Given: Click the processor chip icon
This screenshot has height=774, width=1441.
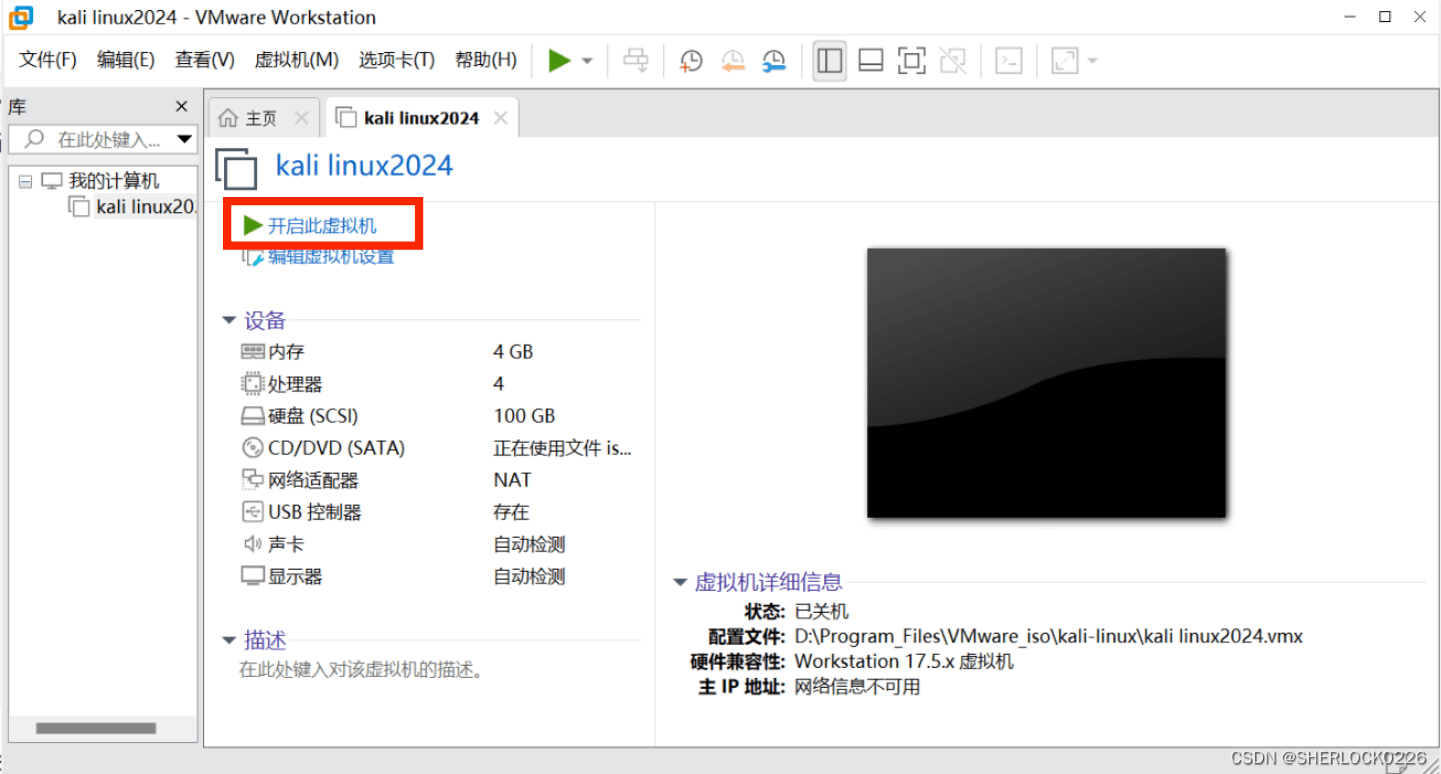Looking at the screenshot, I should point(252,384).
